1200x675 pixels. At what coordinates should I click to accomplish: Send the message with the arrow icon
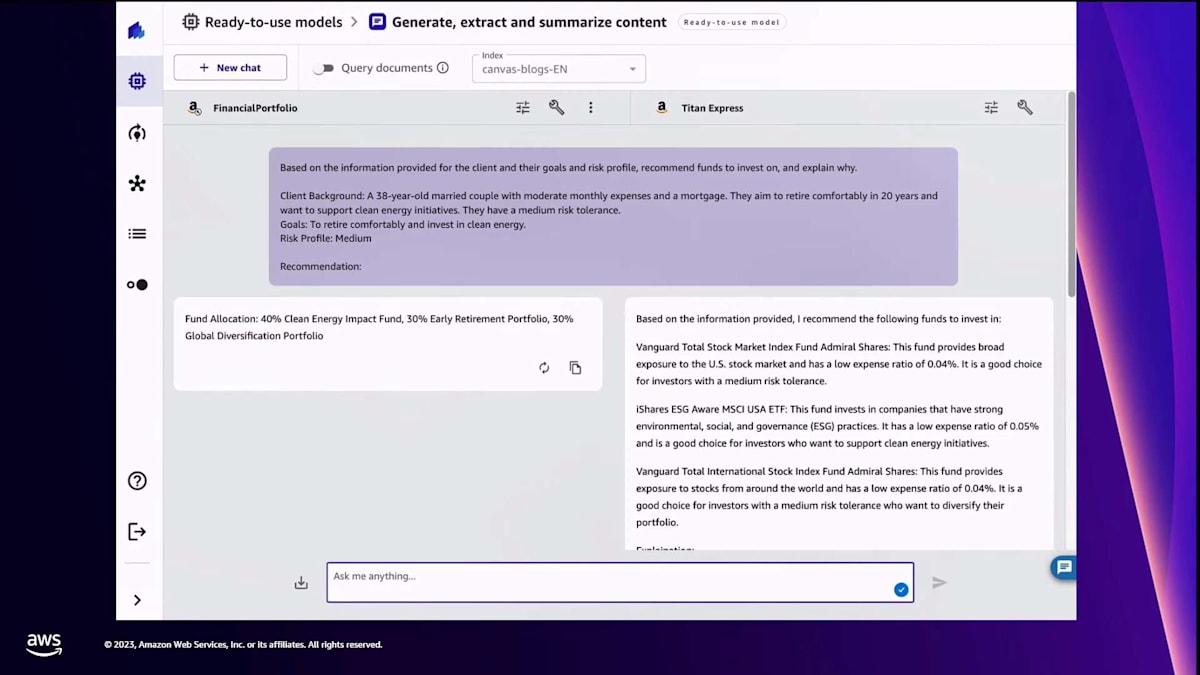coord(939,582)
